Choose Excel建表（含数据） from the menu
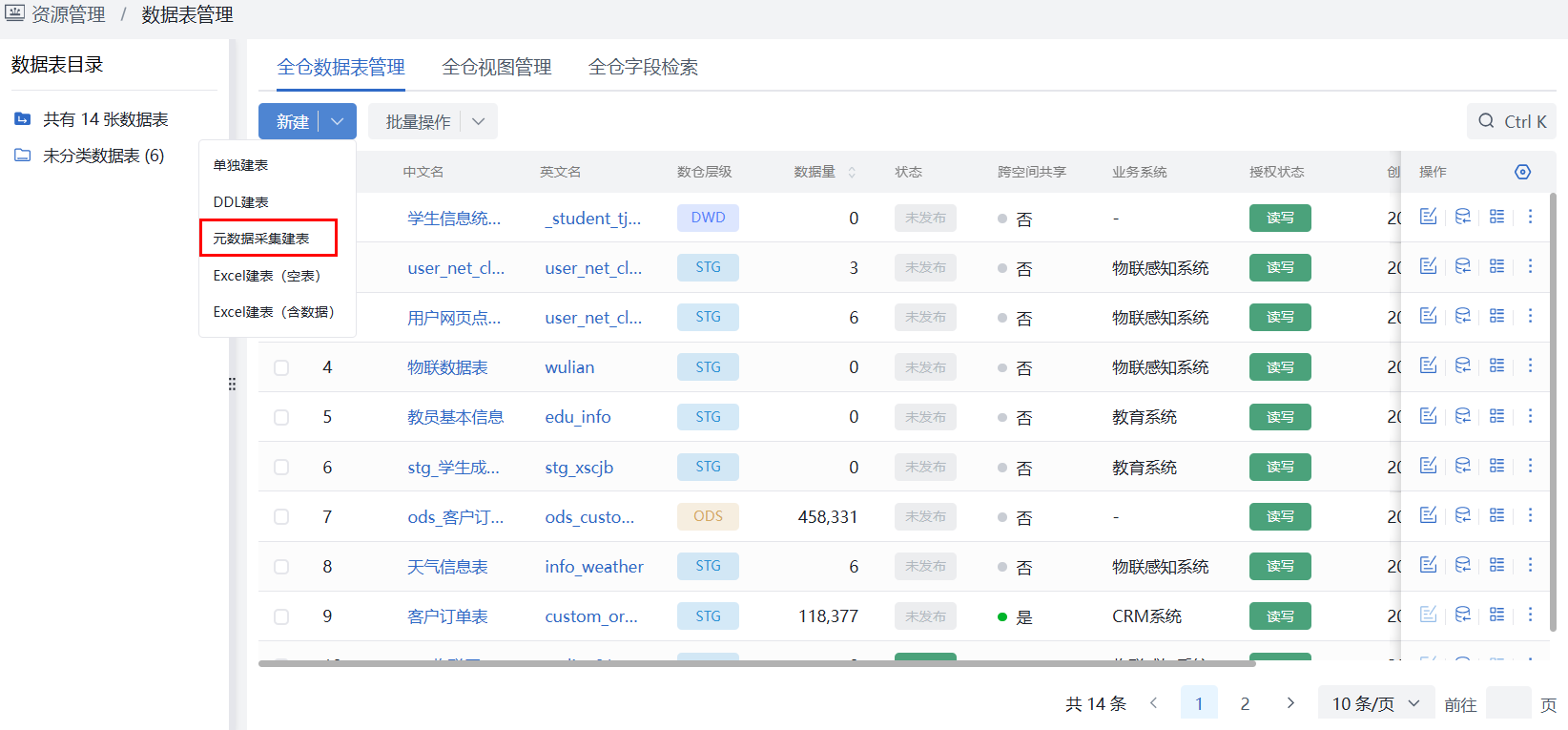 (x=278, y=312)
